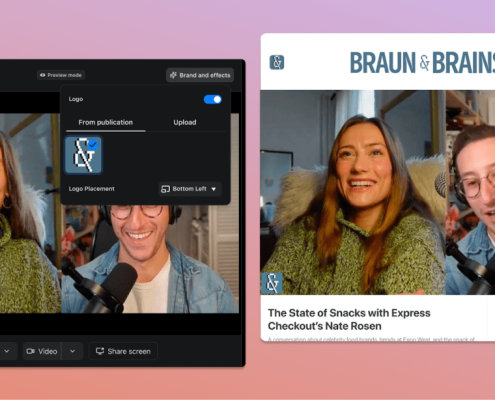Click the Video camera button
The height and width of the screenshot is (400, 495).
tap(42, 351)
